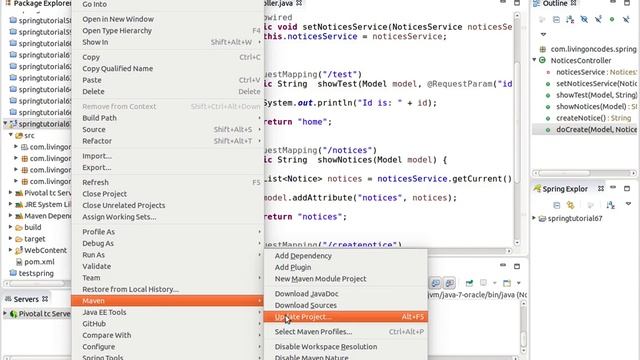Image resolution: width=640 pixels, height=360 pixels.
Task: Open the Build Path submenu
Action: click(x=167, y=118)
